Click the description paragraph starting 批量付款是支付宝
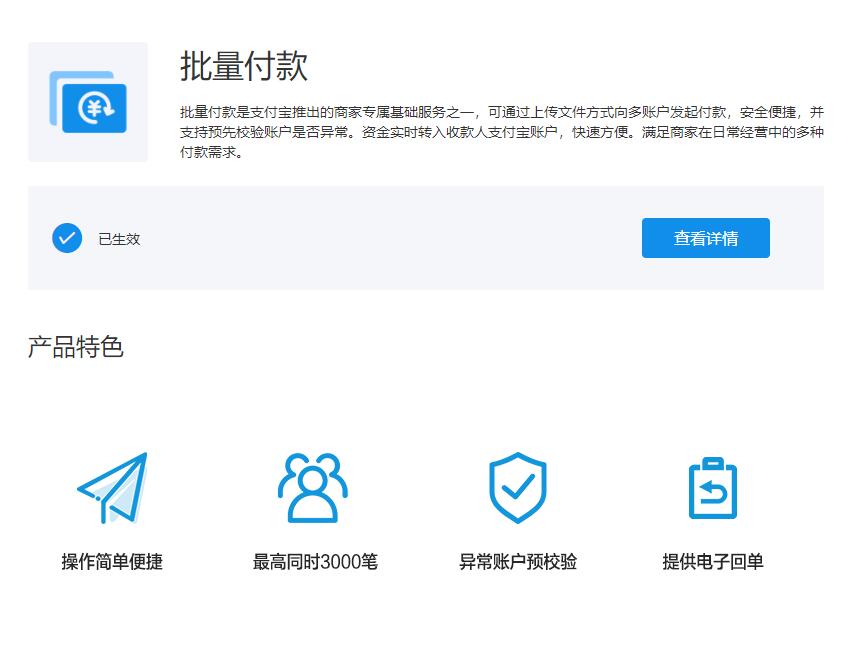The height and width of the screenshot is (653, 851). pos(502,132)
